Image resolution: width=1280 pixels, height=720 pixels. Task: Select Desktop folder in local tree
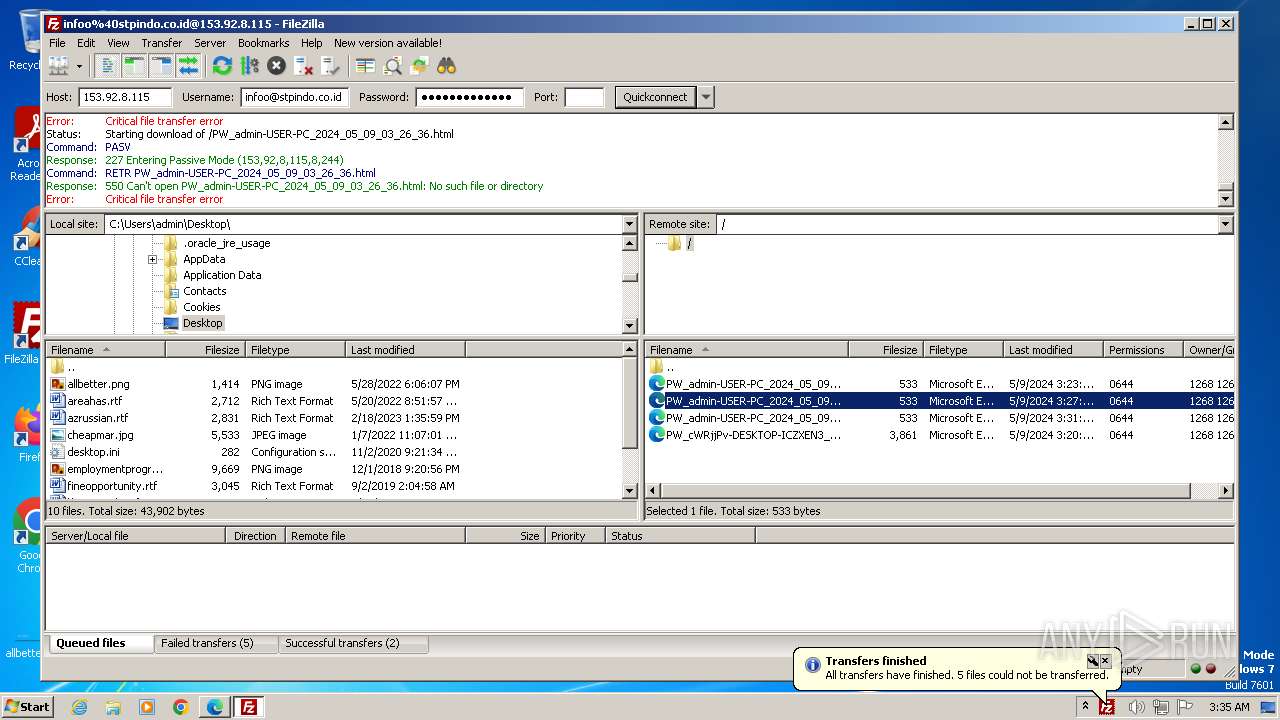click(x=202, y=323)
